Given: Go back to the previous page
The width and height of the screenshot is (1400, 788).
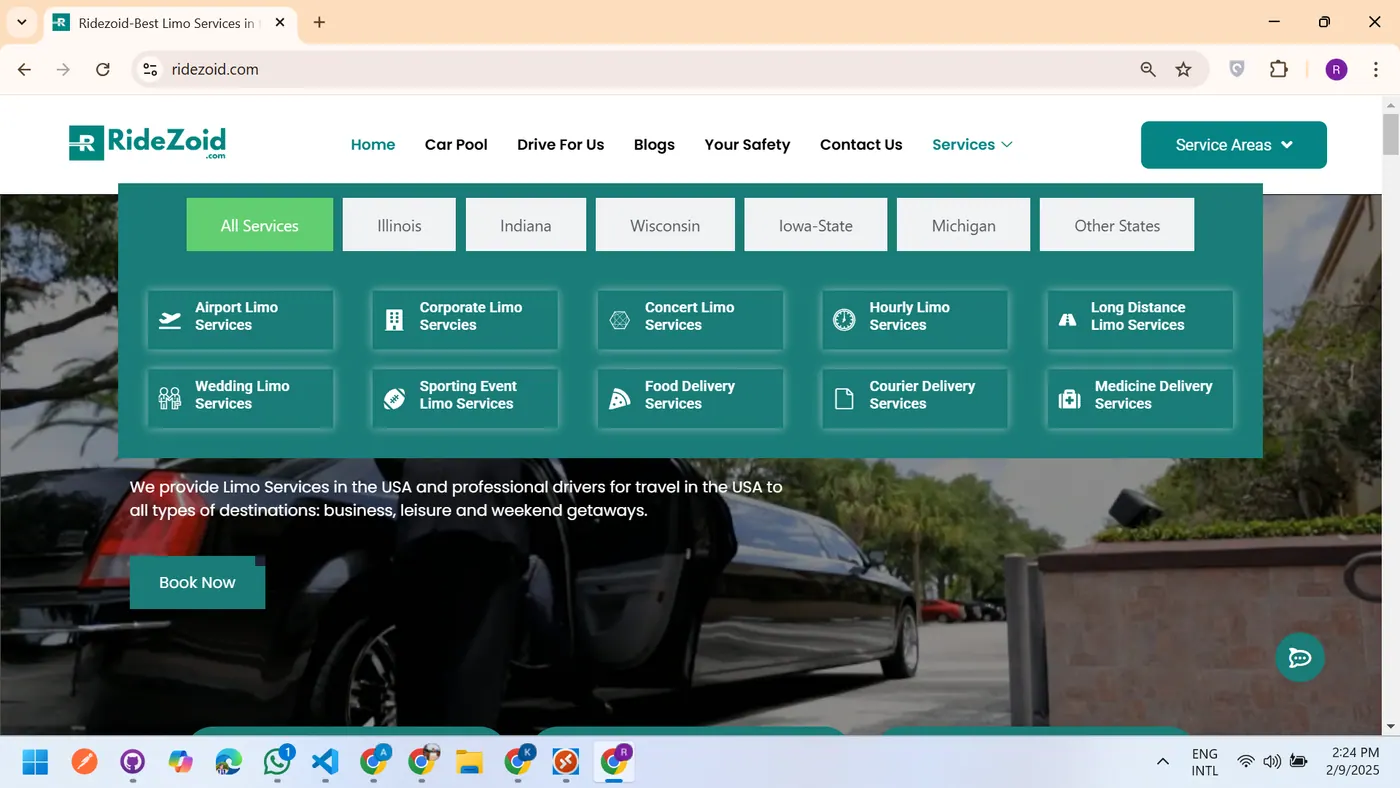Looking at the screenshot, I should coord(25,69).
